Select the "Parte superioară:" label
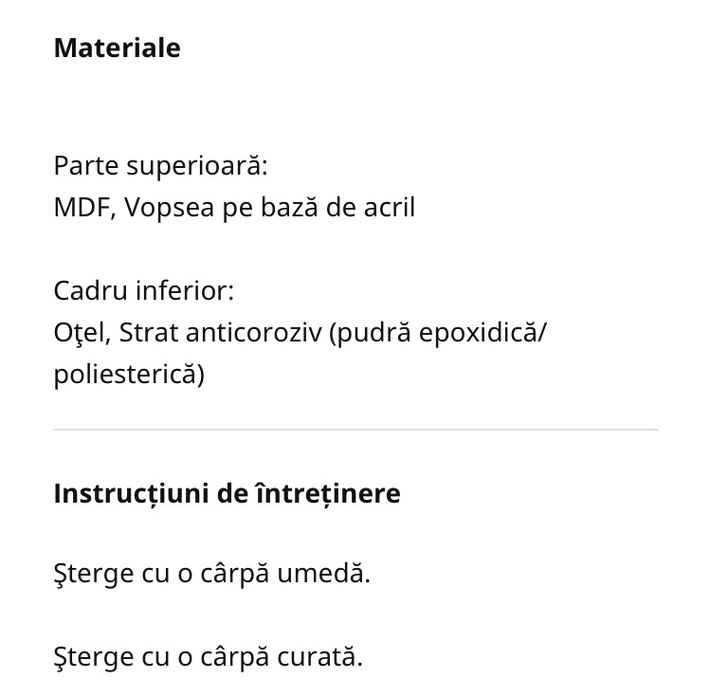 [x=161, y=164]
